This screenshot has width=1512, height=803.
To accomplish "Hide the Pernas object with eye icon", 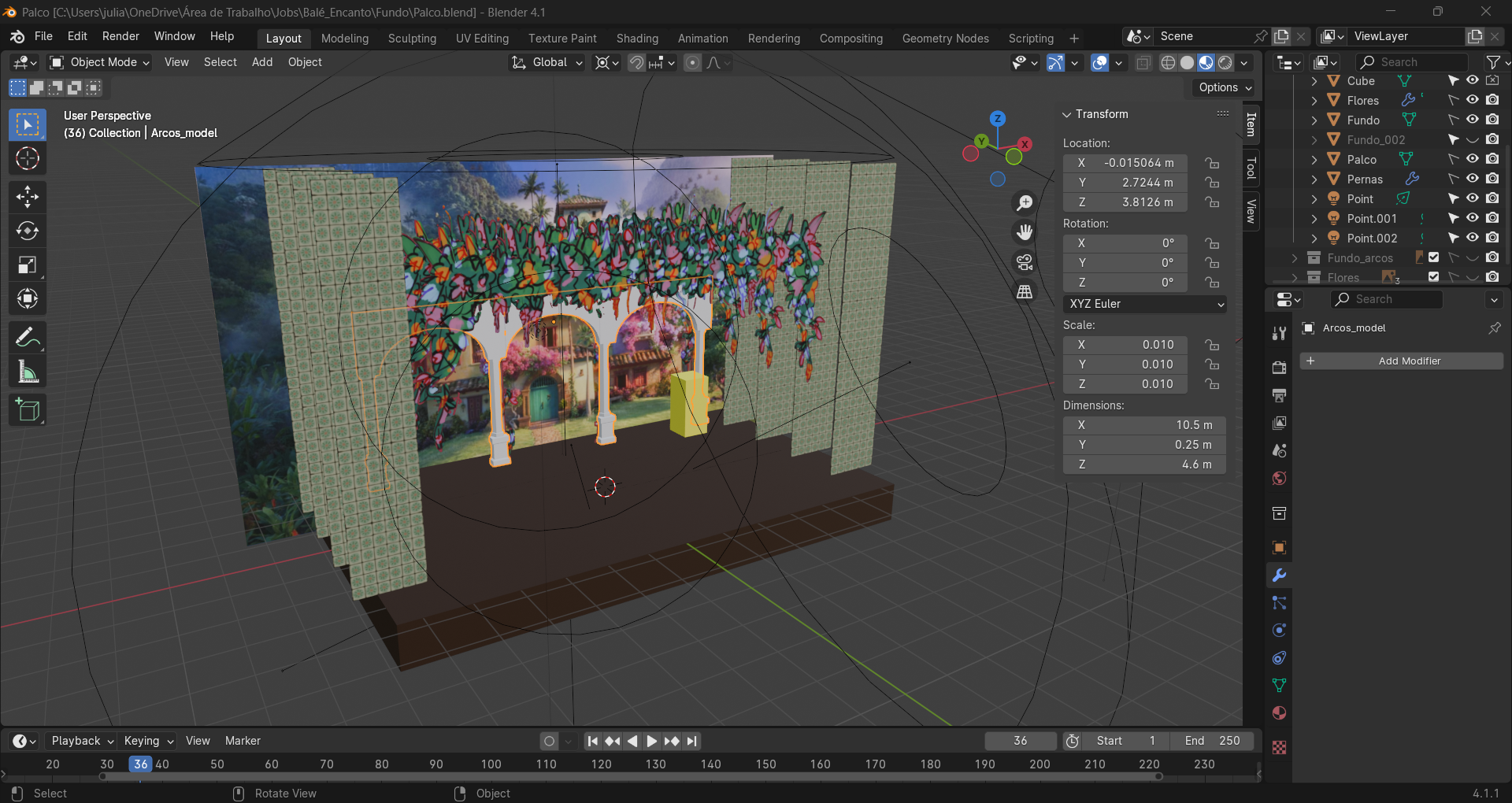I will 1472,179.
